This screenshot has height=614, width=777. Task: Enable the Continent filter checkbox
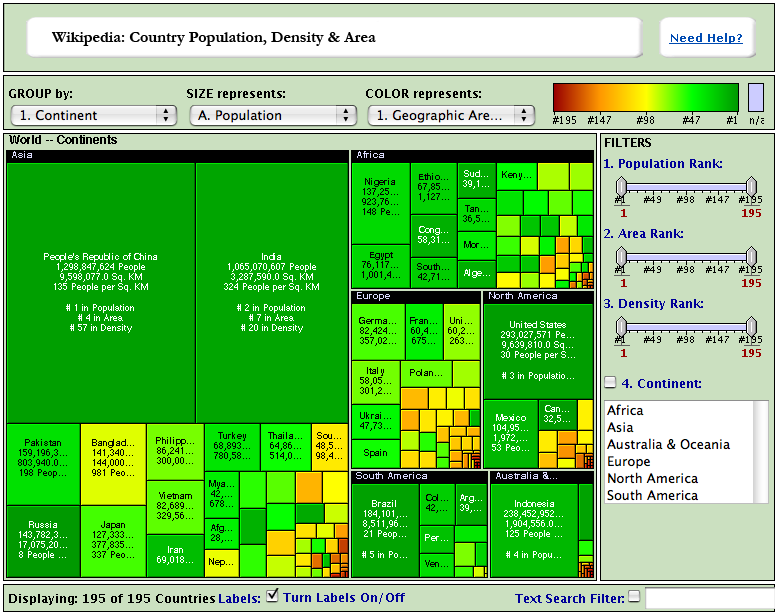(610, 382)
